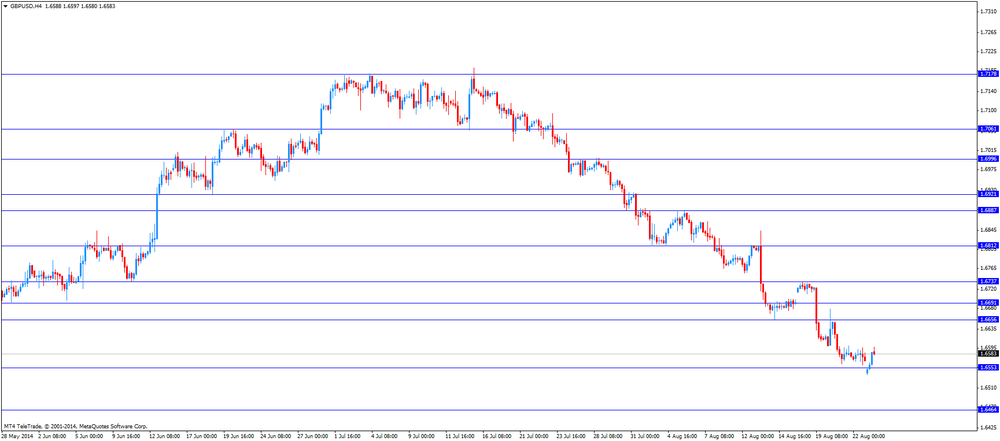Select the 1.6656 horizontal line price tag
The image size is (1000, 441).
987,319
